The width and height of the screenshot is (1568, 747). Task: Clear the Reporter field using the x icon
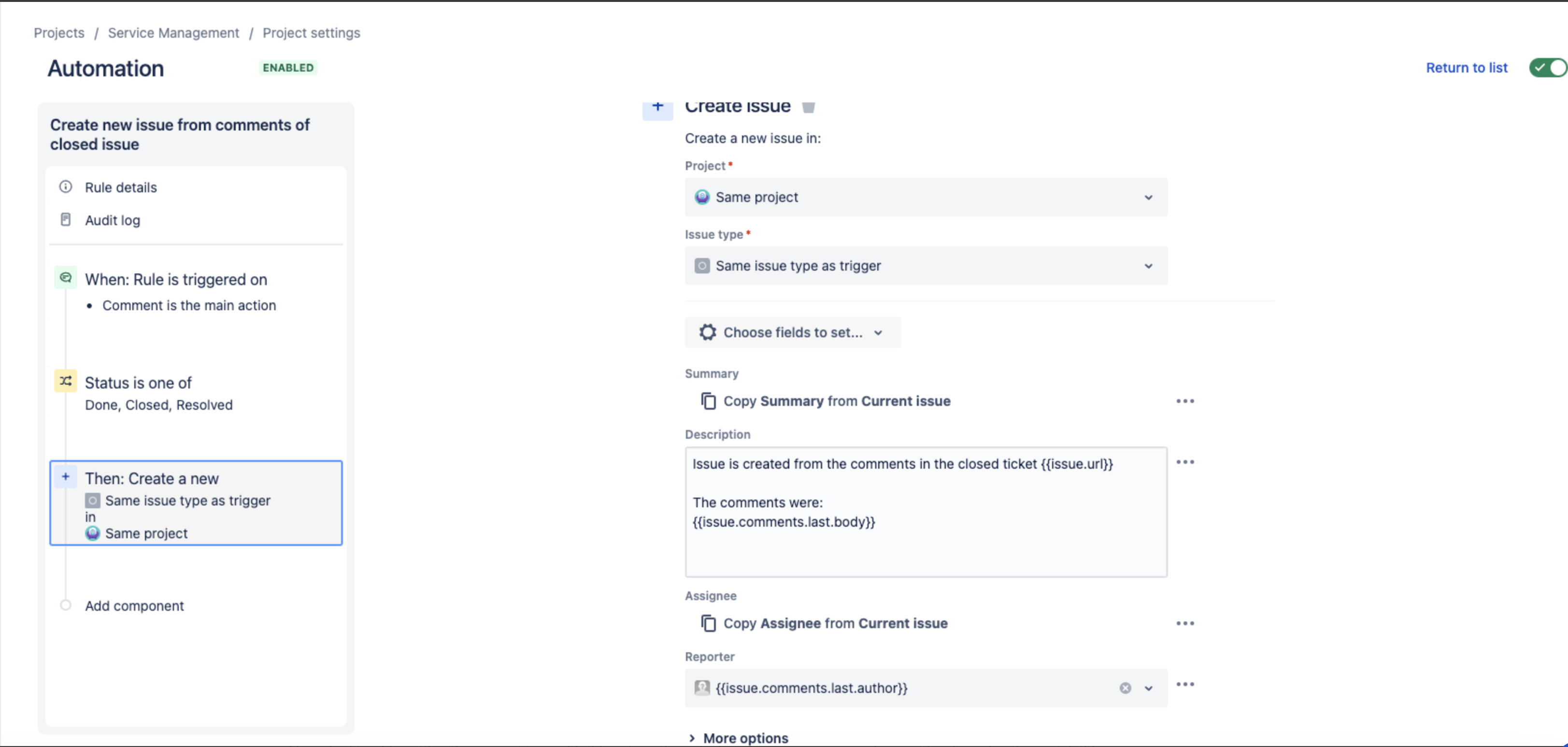(1125, 688)
